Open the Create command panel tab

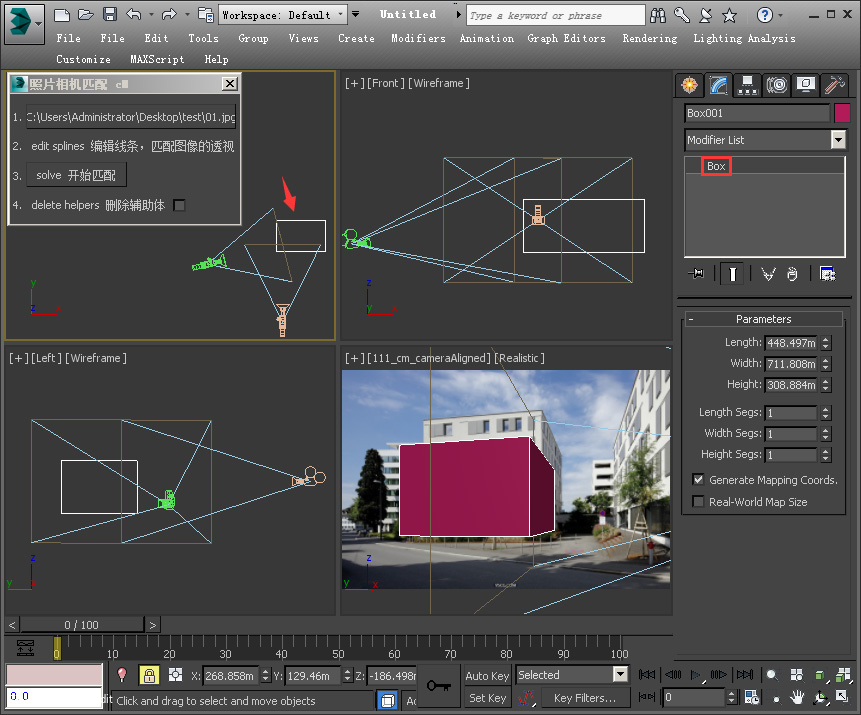pos(687,85)
